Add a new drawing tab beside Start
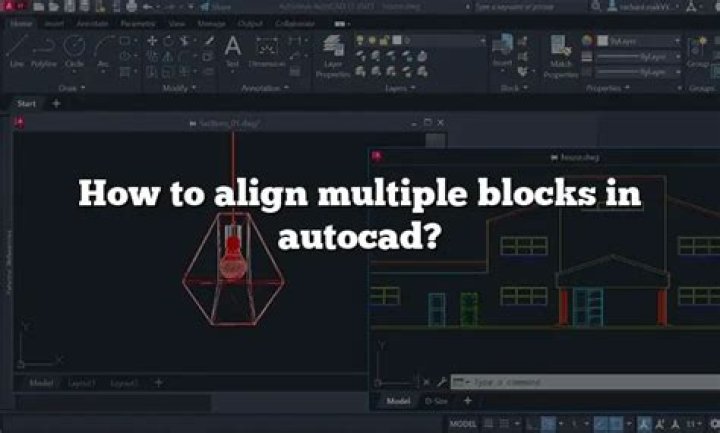 [56, 104]
